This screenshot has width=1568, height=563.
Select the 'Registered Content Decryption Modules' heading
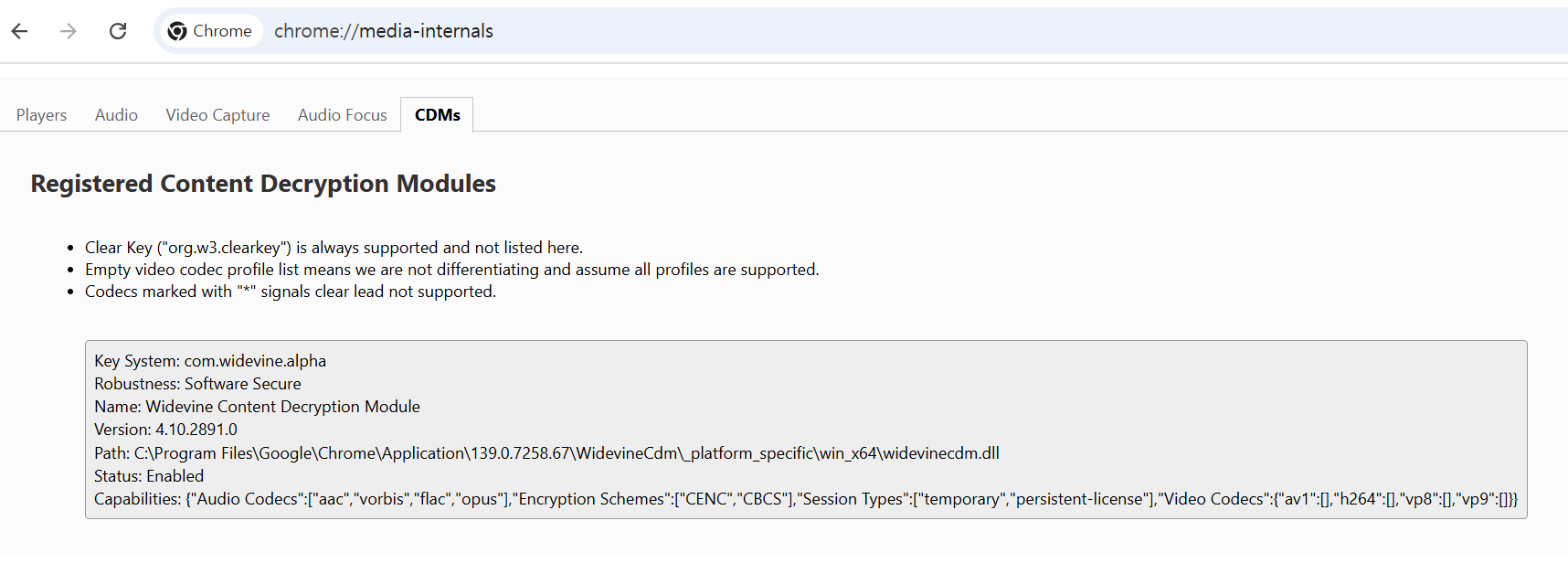pyautogui.click(x=263, y=184)
